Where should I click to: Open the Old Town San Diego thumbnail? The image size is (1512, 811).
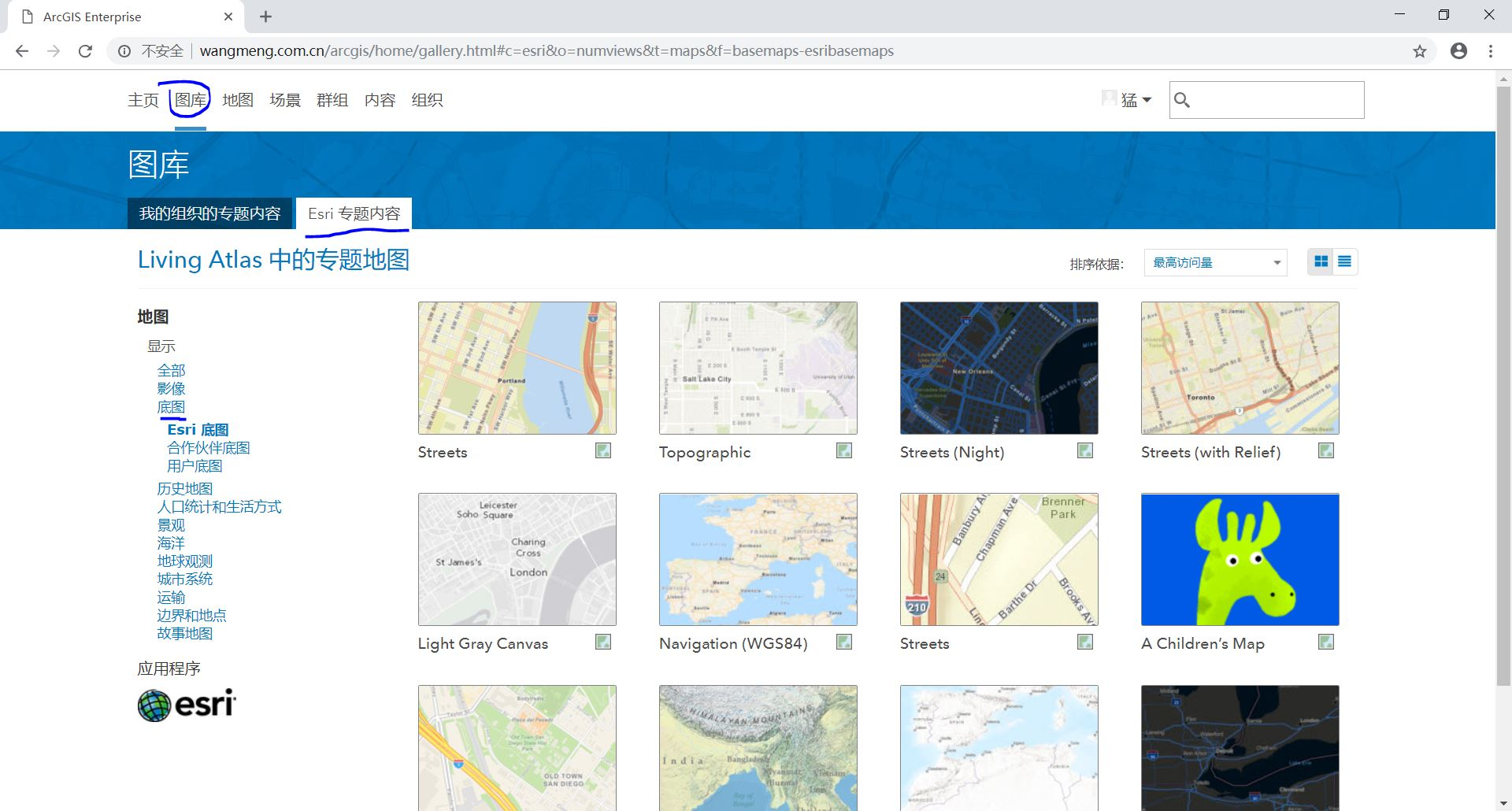point(517,748)
